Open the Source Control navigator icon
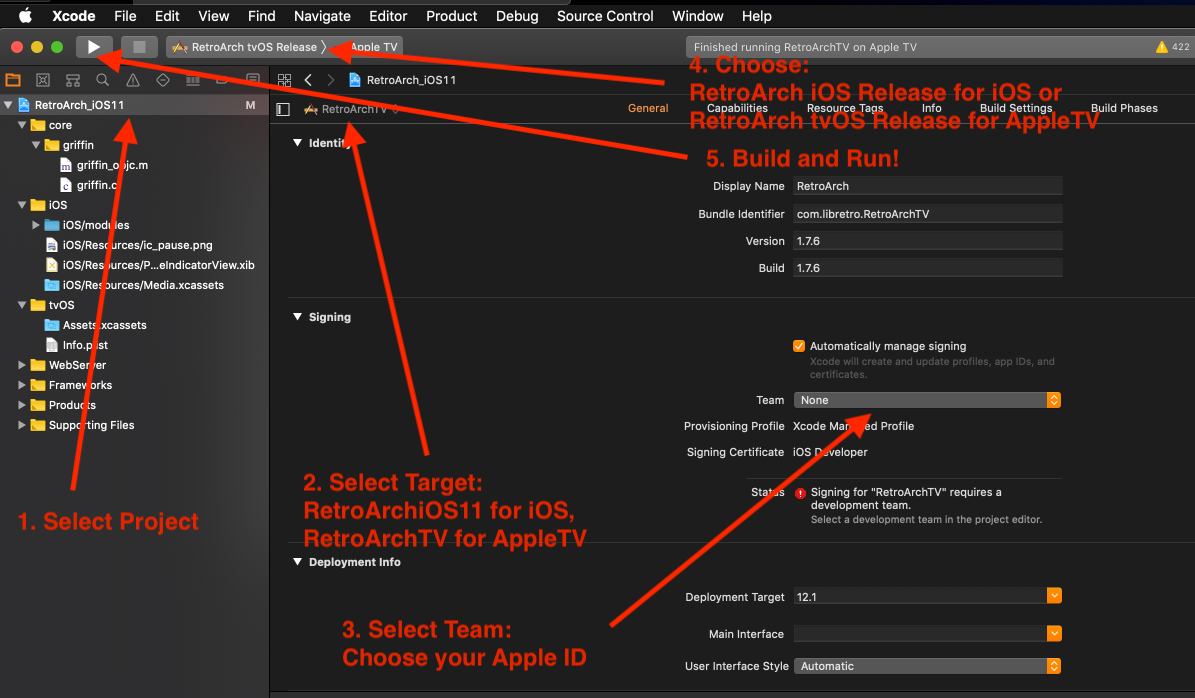The width and height of the screenshot is (1195, 698). pos(43,80)
